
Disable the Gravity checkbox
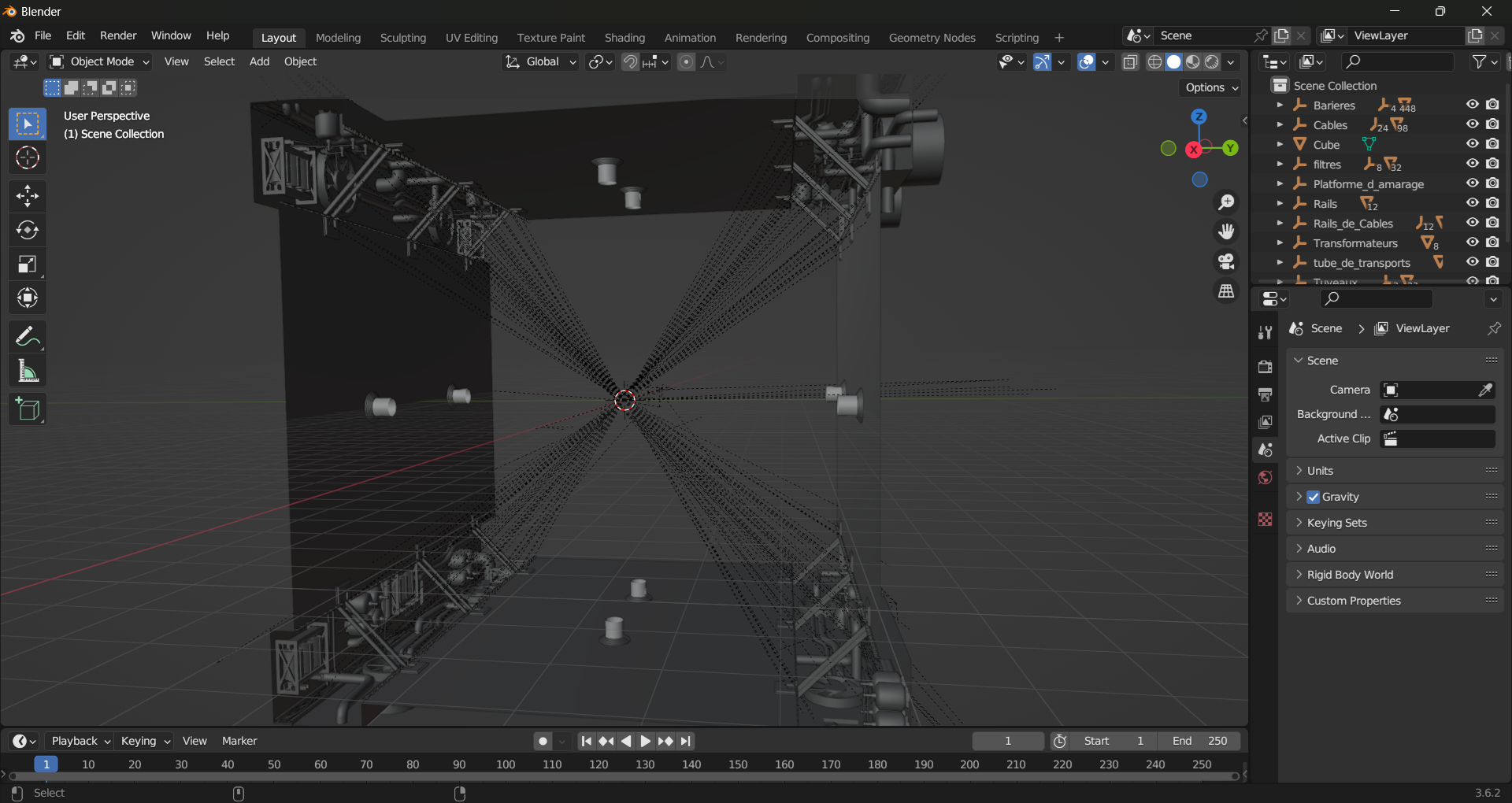1313,497
